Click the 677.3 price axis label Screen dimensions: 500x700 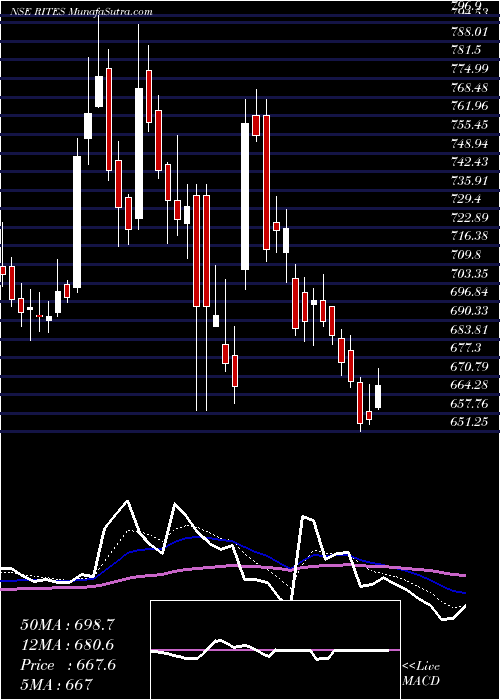click(x=465, y=348)
